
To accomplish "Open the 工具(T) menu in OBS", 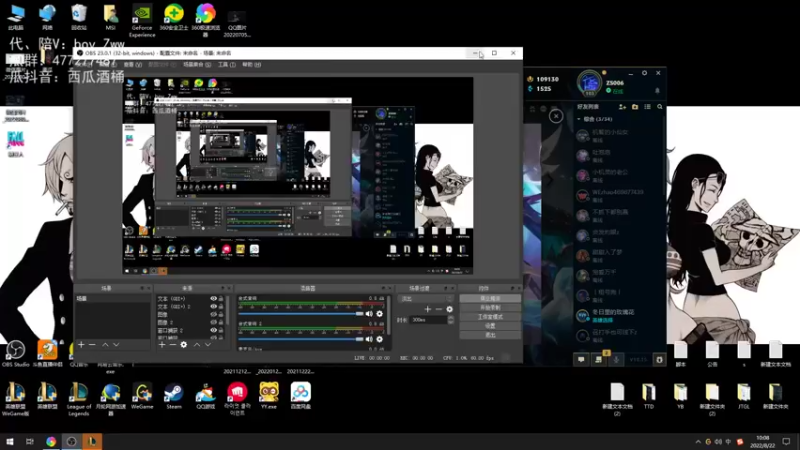I will [227, 65].
